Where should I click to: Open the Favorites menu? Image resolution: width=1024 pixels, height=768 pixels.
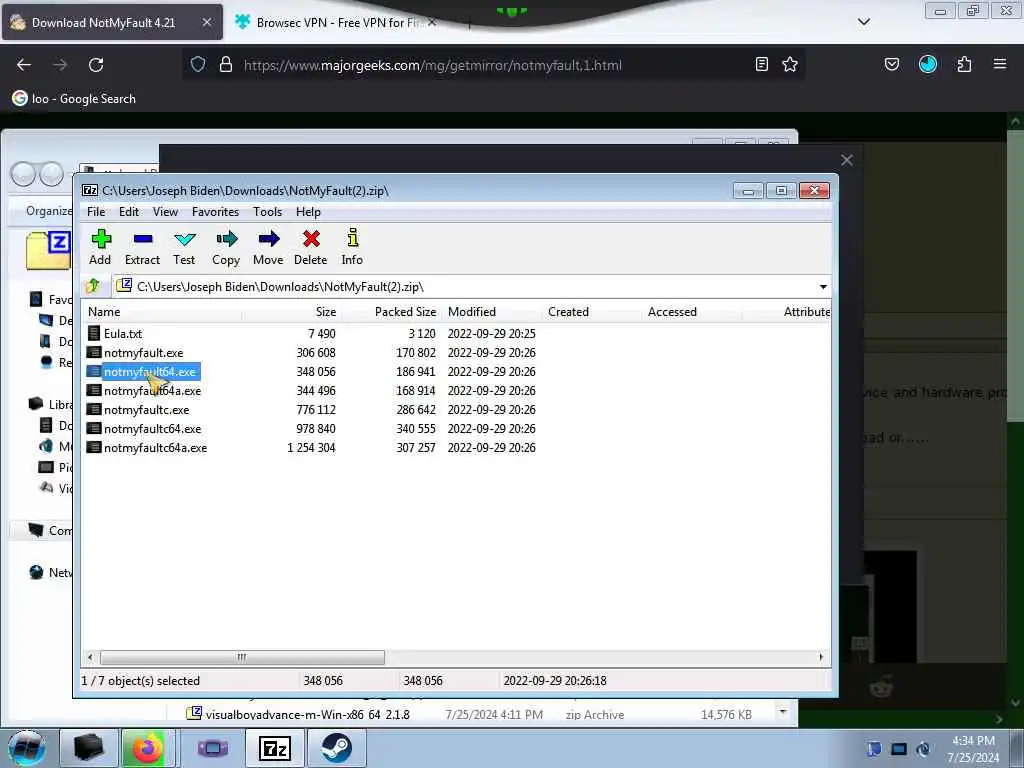[x=215, y=212]
